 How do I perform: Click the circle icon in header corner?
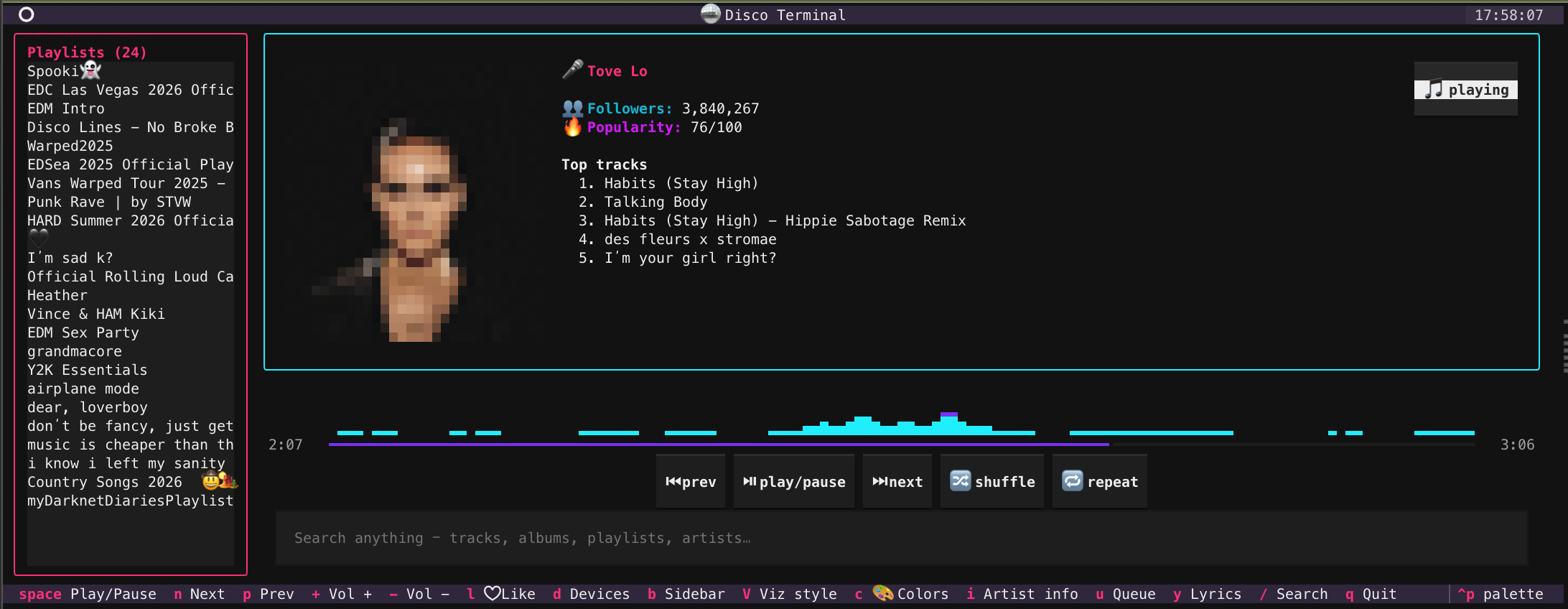(27, 14)
